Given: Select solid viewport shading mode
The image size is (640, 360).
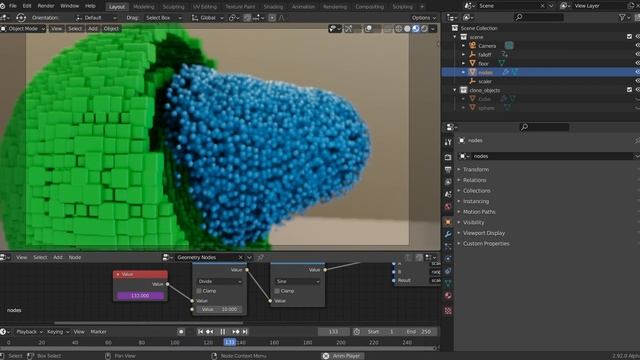Looking at the screenshot, I should [x=407, y=29].
